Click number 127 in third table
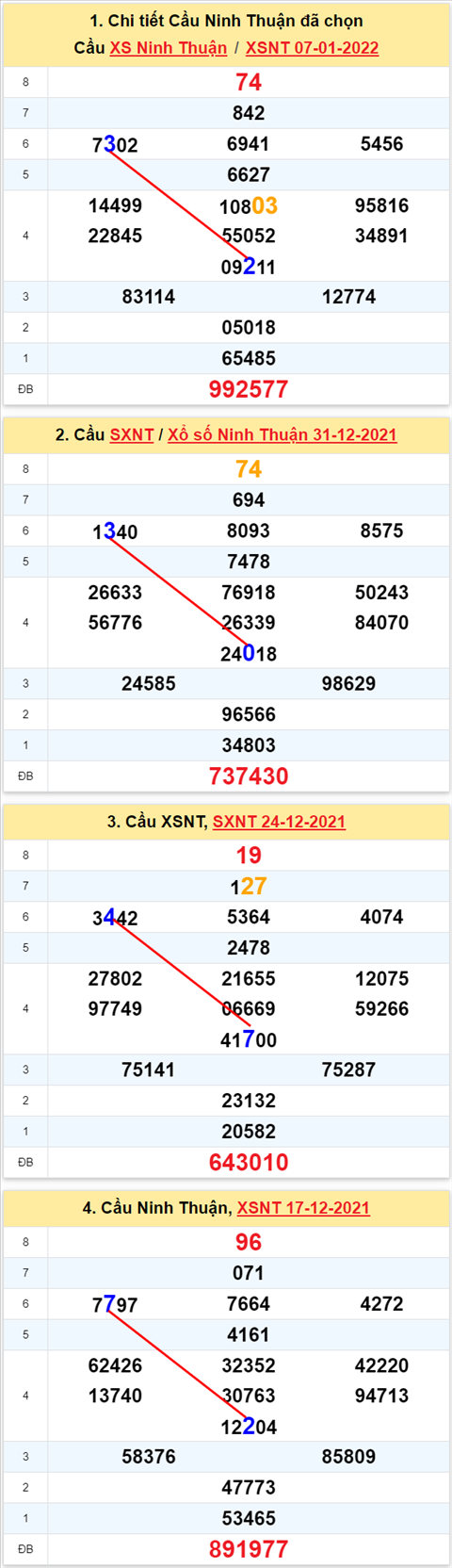The image size is (452, 1568). point(249,886)
